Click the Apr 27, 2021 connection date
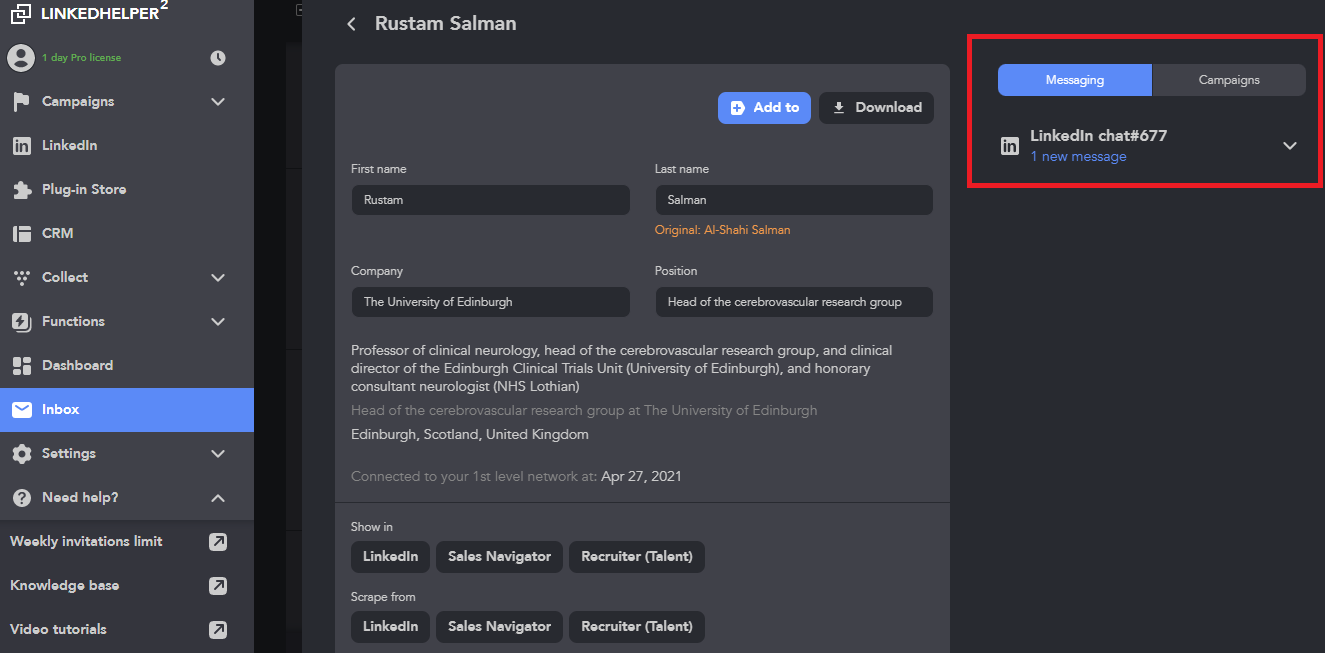Screen dimensions: 1325x653 coord(641,477)
